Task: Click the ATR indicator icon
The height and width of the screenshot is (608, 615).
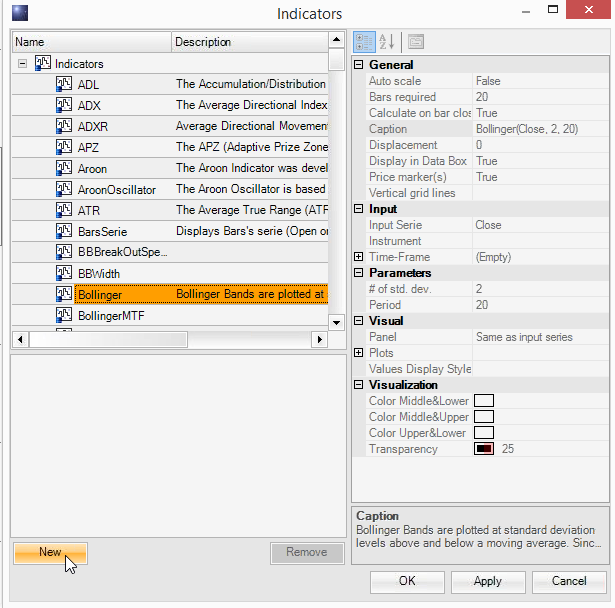Action: 64,210
